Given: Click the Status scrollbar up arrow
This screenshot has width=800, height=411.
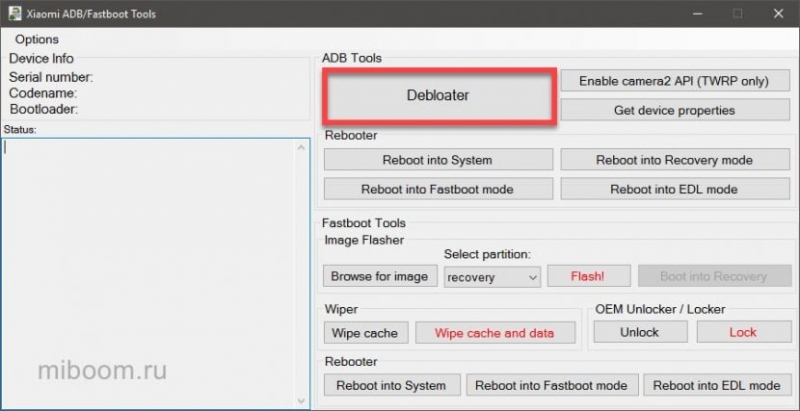Looking at the screenshot, I should [301, 148].
